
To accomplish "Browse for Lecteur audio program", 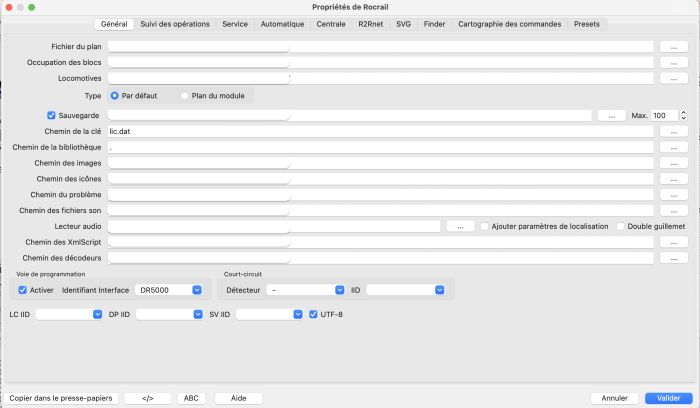I will (459, 226).
